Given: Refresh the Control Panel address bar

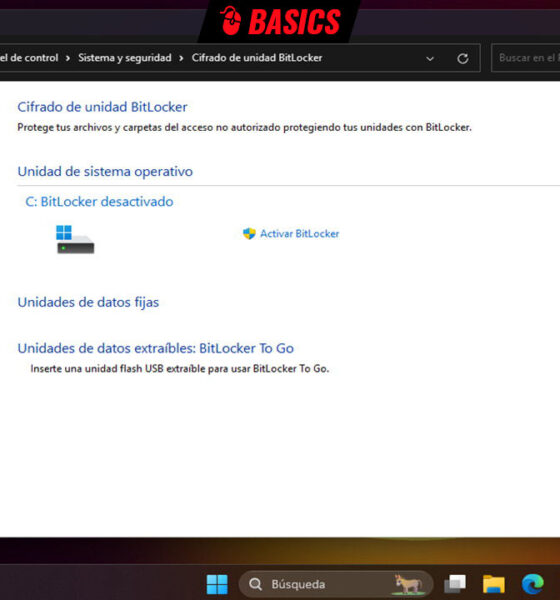Looking at the screenshot, I should click(x=463, y=59).
